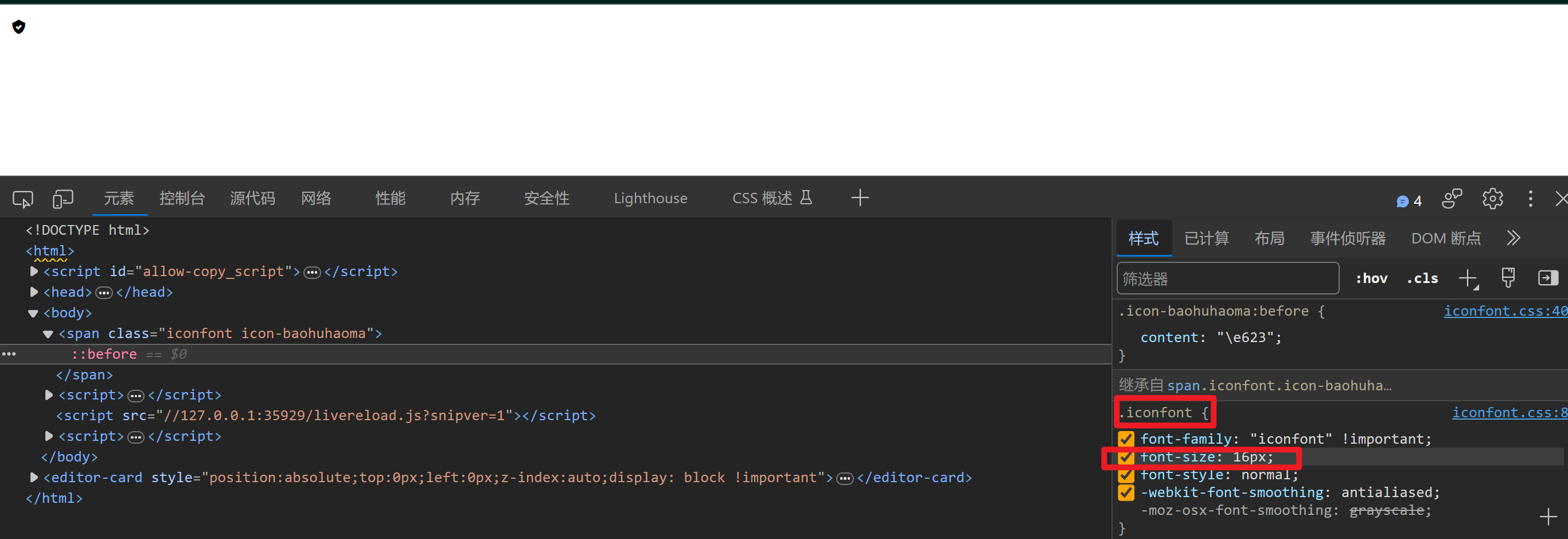The height and width of the screenshot is (539, 1568).
Task: Select the ::before pseudo-element row
Action: pos(556,355)
